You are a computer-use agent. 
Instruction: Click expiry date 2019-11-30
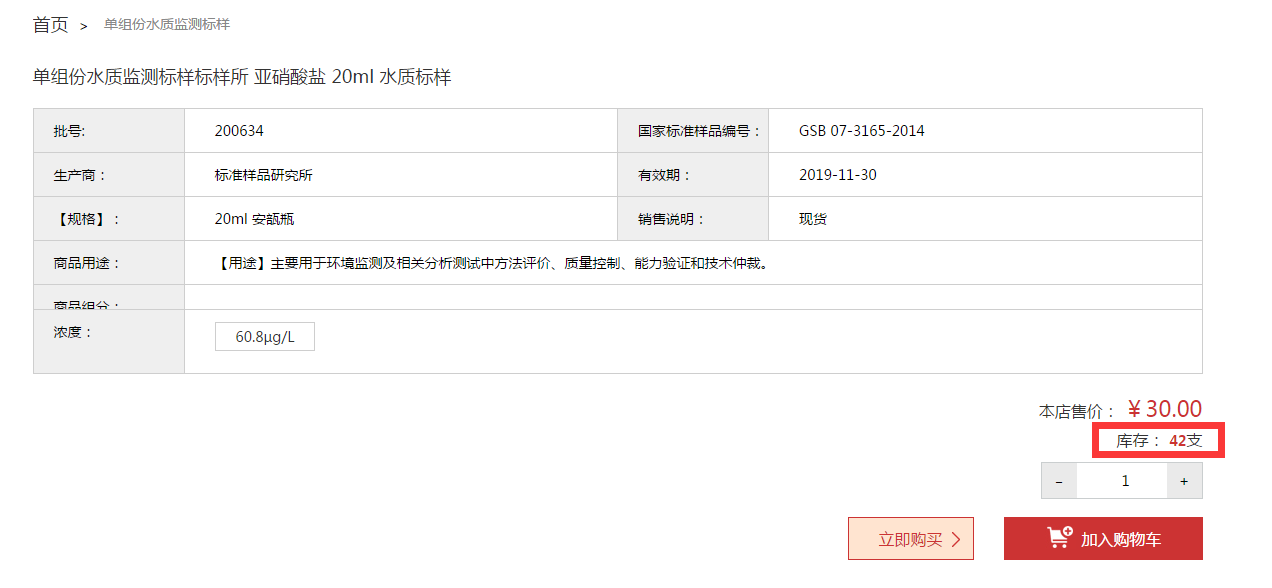click(837, 175)
